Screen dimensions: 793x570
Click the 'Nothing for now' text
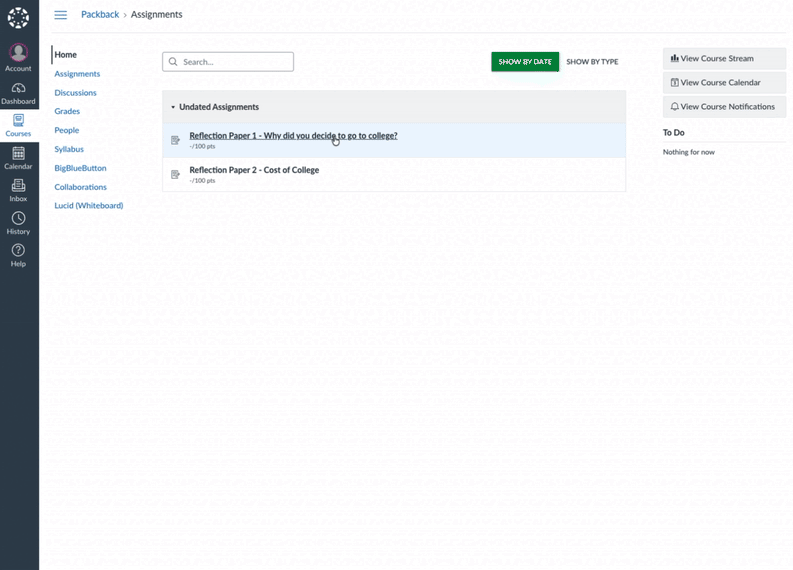click(x=689, y=152)
